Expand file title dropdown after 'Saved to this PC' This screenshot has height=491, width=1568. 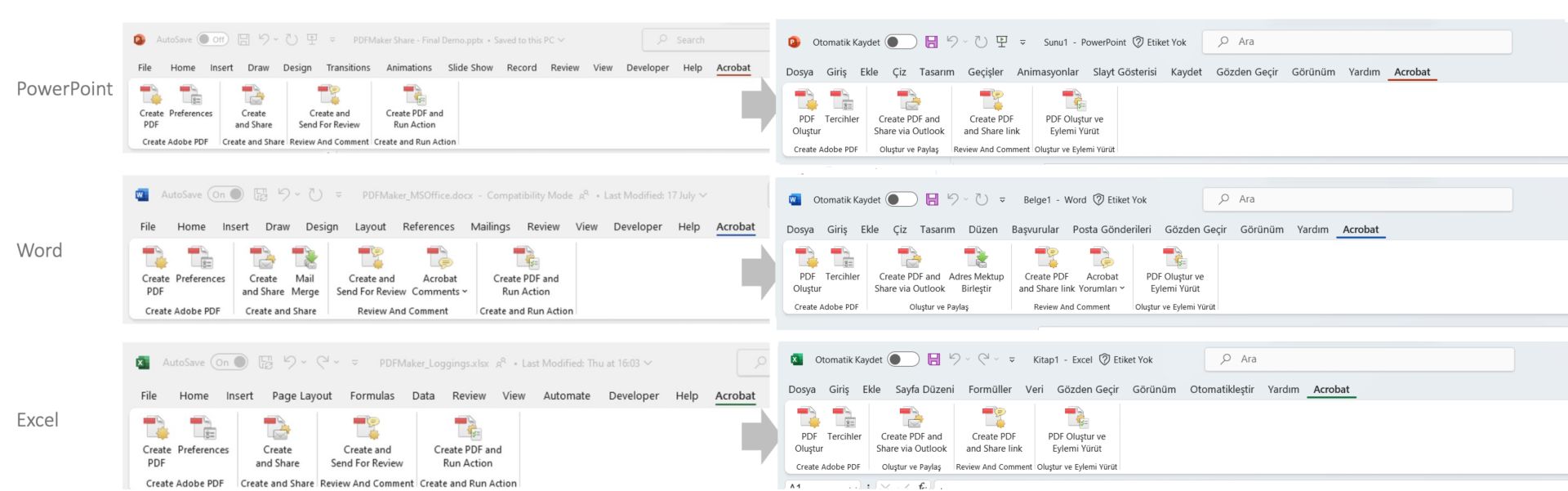coord(561,40)
